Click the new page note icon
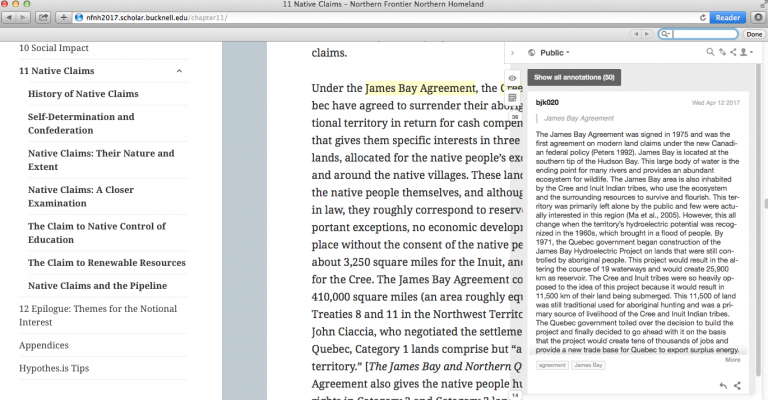This screenshot has height=400, width=768. click(x=512, y=97)
